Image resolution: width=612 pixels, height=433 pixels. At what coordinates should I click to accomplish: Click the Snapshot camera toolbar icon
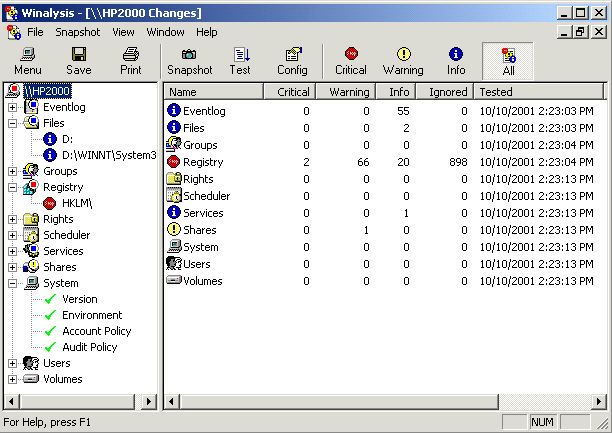189,55
